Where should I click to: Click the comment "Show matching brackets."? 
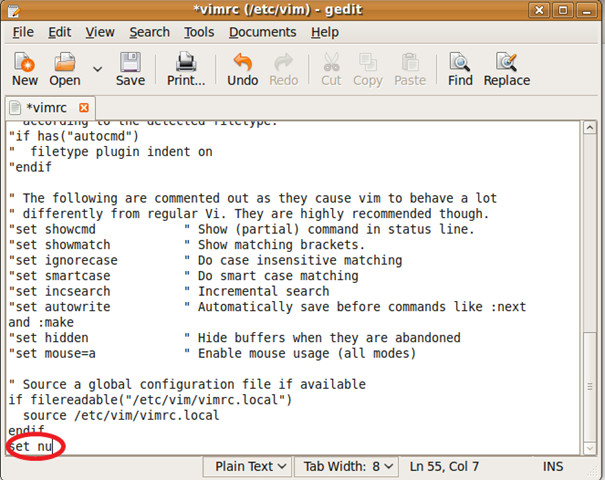click(x=281, y=245)
